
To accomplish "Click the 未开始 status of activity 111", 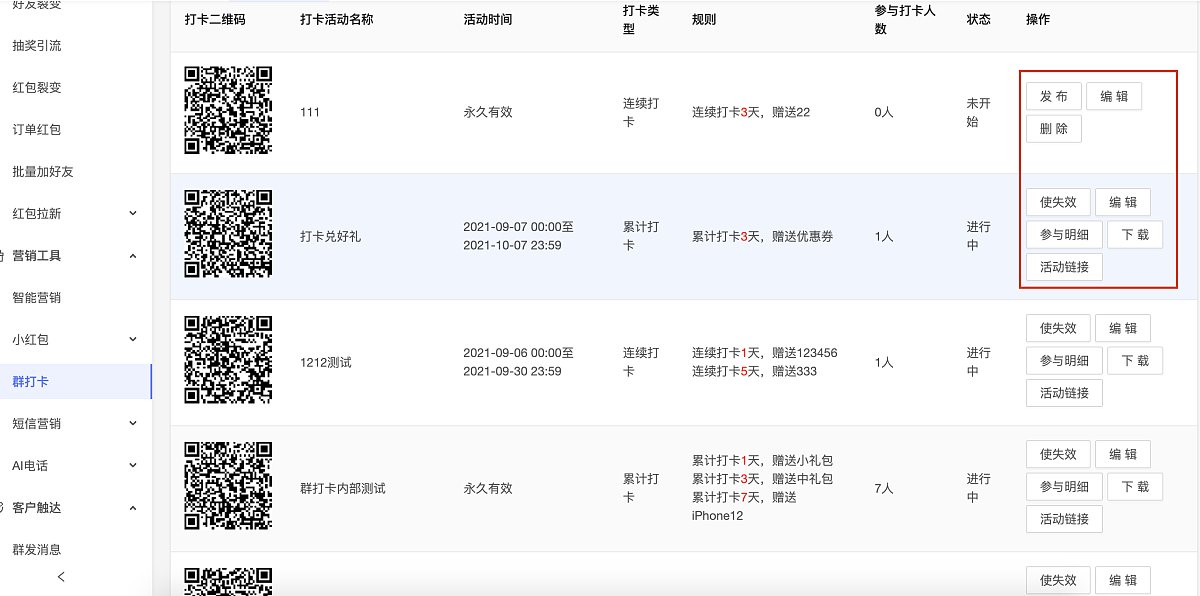I will coord(979,112).
